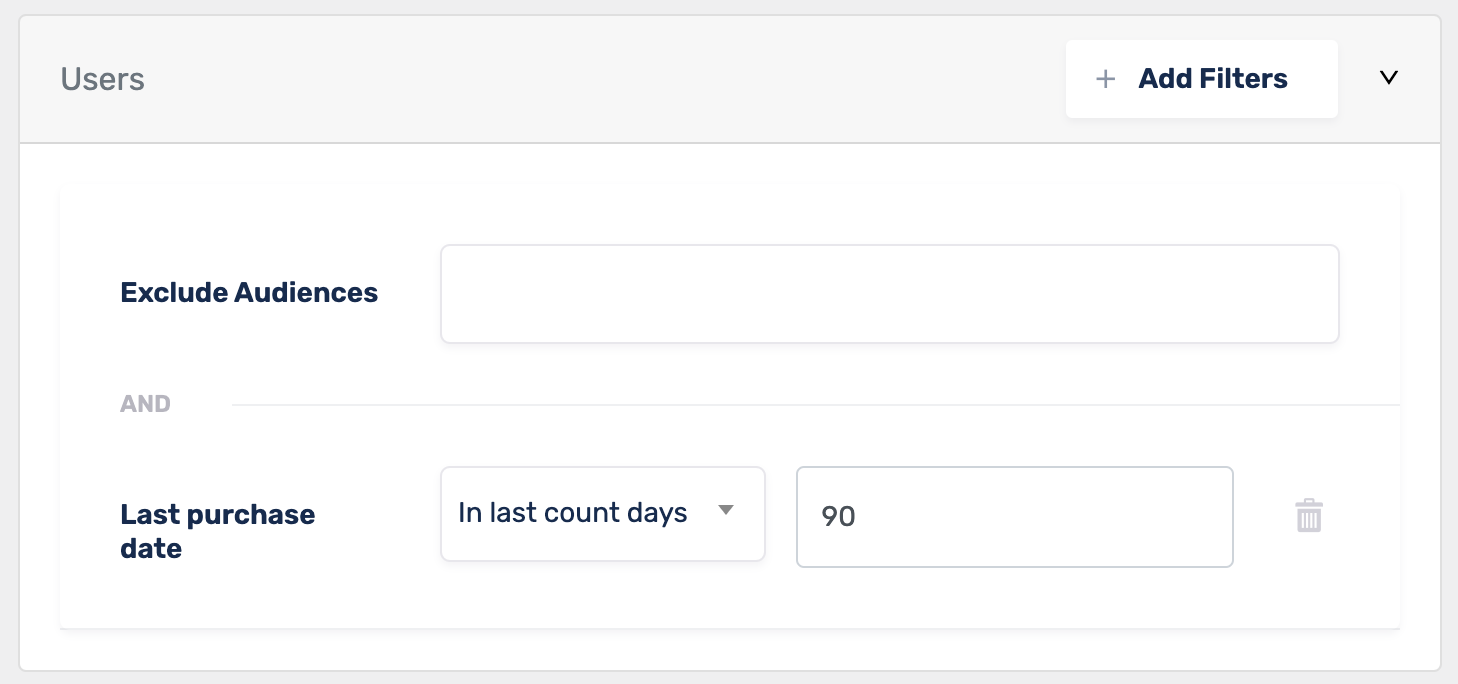Click the days count field showing 90
The height and width of the screenshot is (684, 1458).
coord(1015,517)
